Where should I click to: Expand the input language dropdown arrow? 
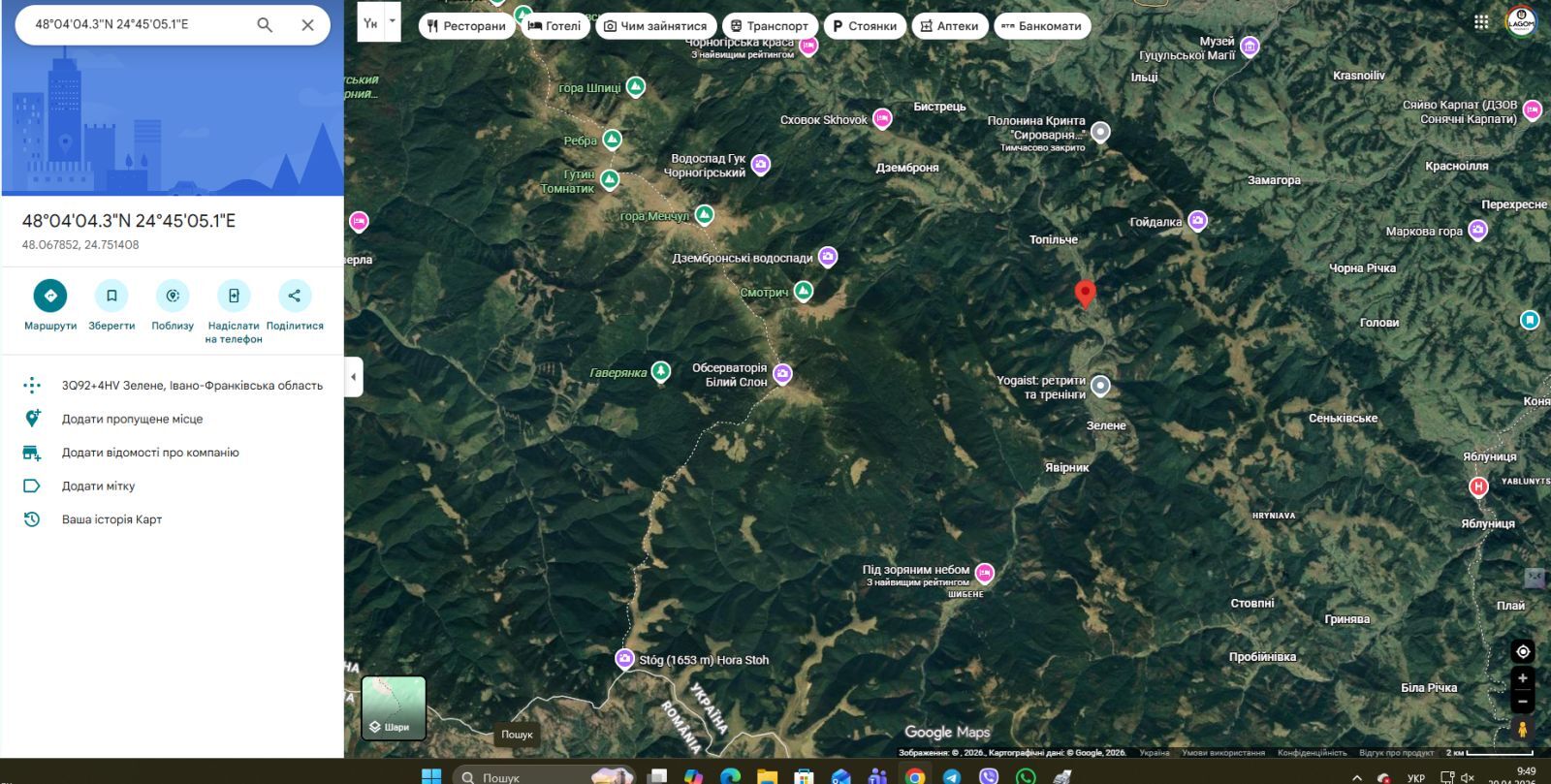tap(393, 21)
